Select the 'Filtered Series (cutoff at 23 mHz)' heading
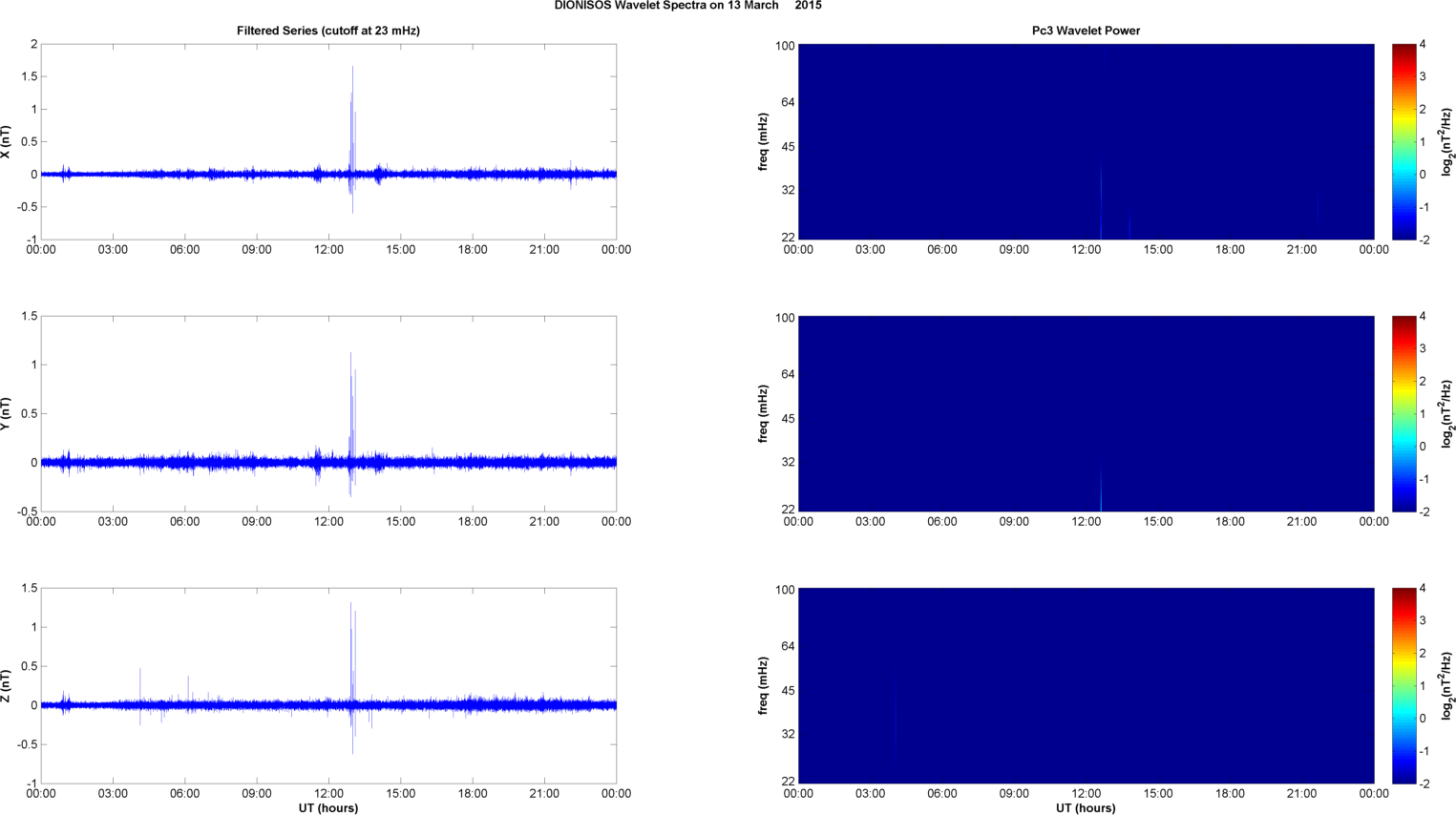The height and width of the screenshot is (815, 1456). click(x=328, y=31)
